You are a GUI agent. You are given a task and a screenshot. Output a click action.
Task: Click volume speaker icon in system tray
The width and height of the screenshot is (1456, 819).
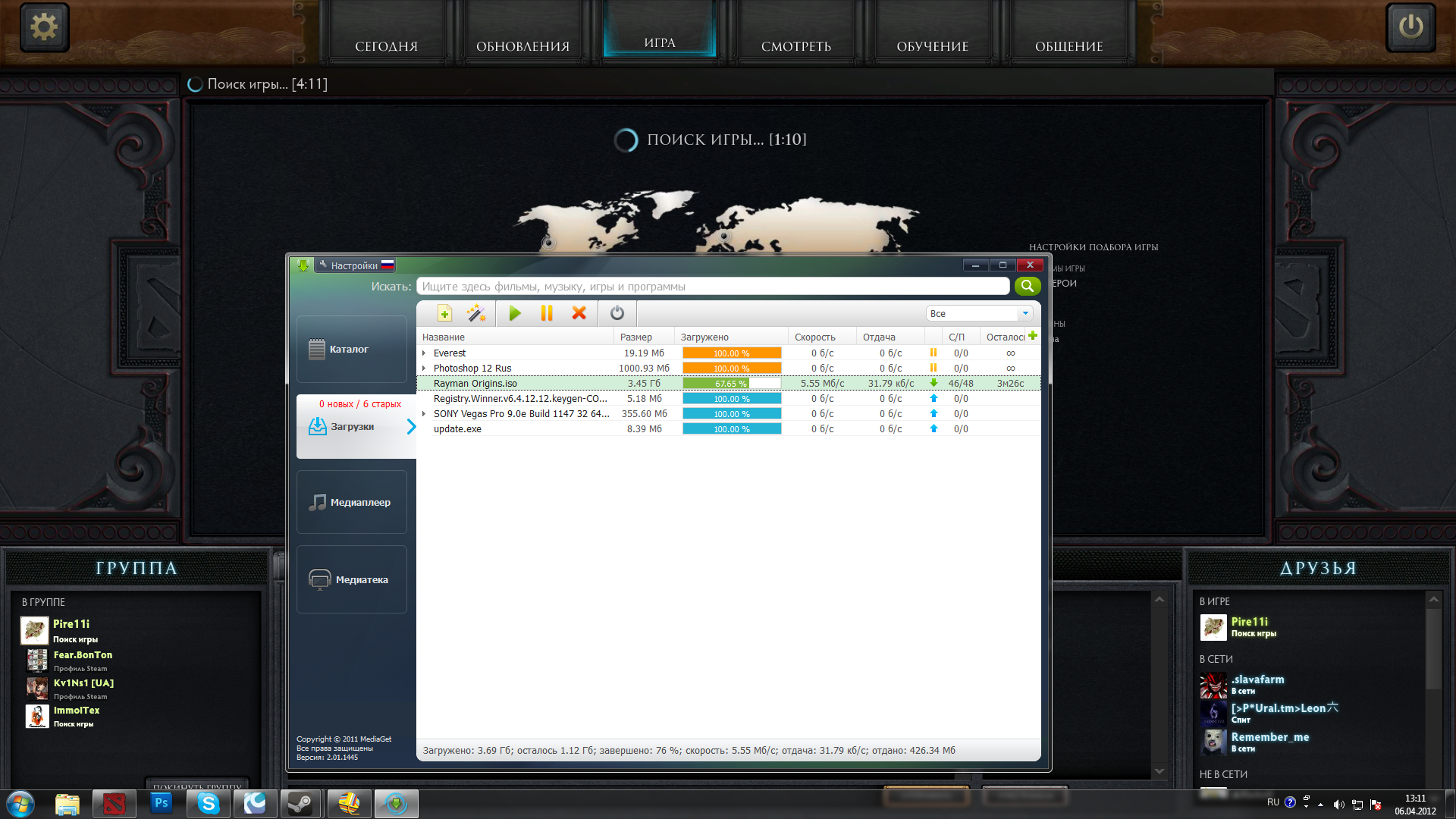click(1339, 805)
